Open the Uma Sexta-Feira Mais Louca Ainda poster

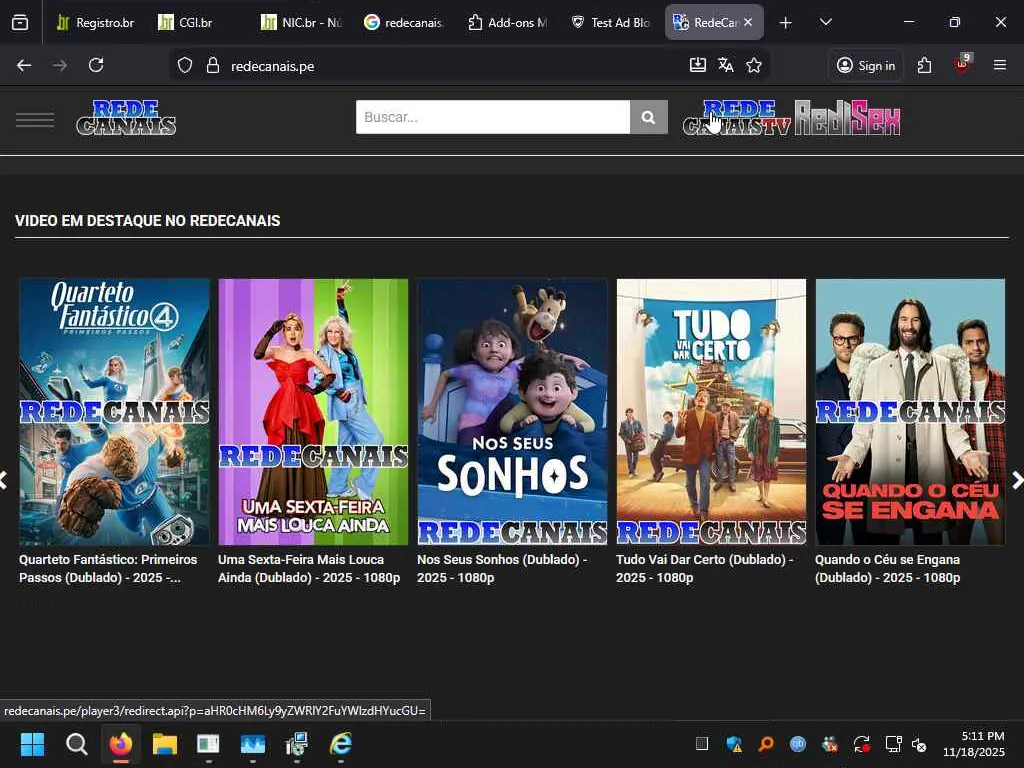(313, 412)
